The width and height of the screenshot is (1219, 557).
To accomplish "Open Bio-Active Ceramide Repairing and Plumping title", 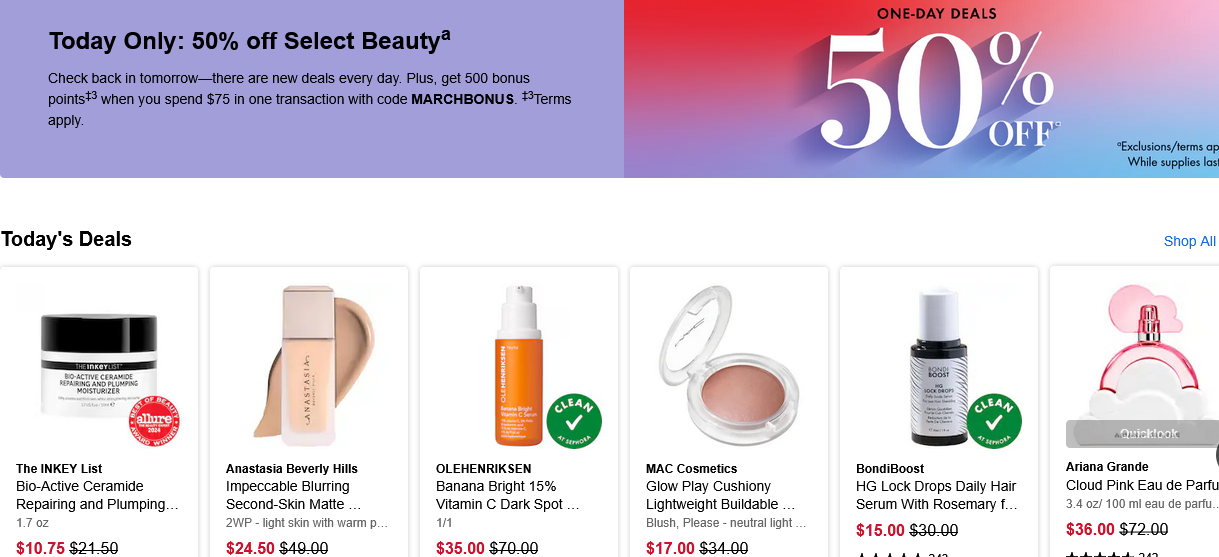I will (97, 495).
